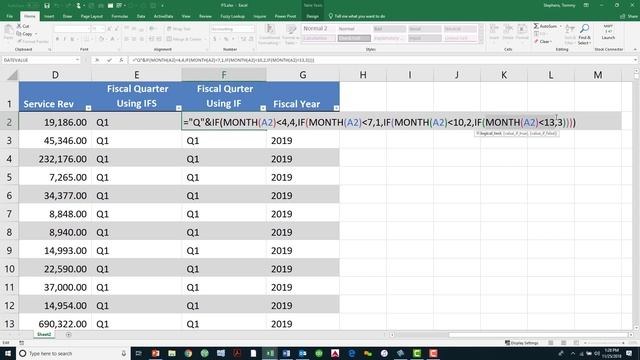Open the Name Box dropdown arrow
Screen dimensions: 640x360
tap(77, 60)
